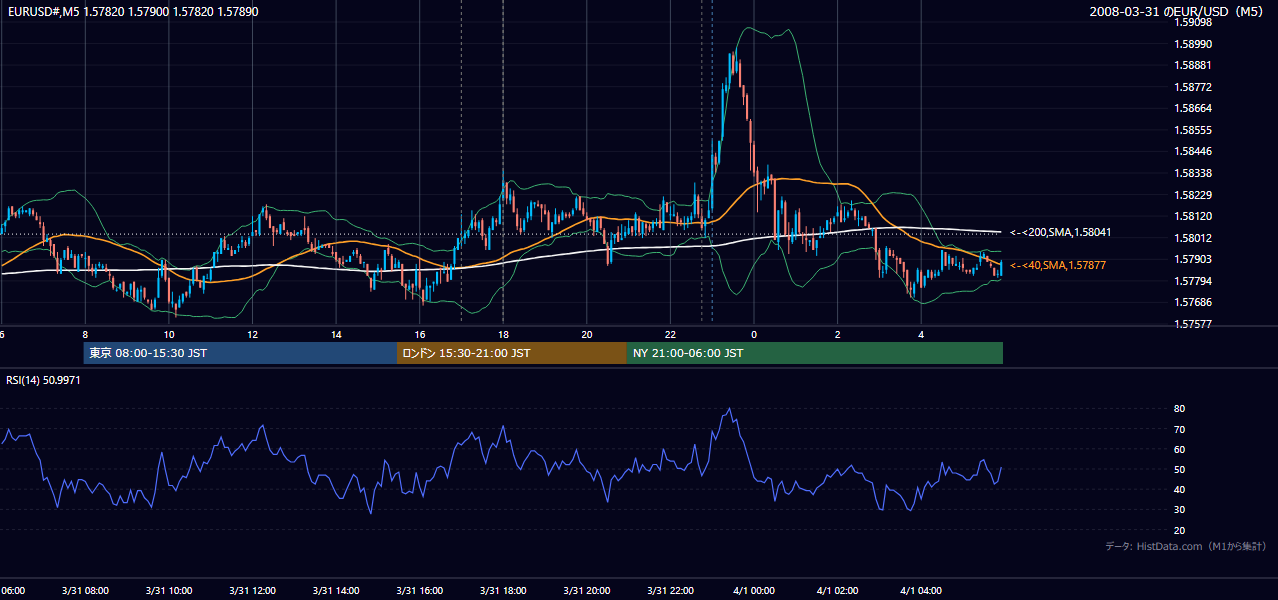The width and height of the screenshot is (1278, 600).
Task: Click hour marker 4 under the price chart
Action: (921, 334)
